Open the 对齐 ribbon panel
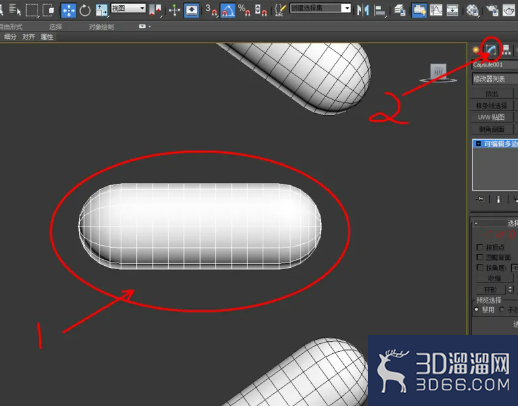Image resolution: width=518 pixels, height=406 pixels. (29, 37)
